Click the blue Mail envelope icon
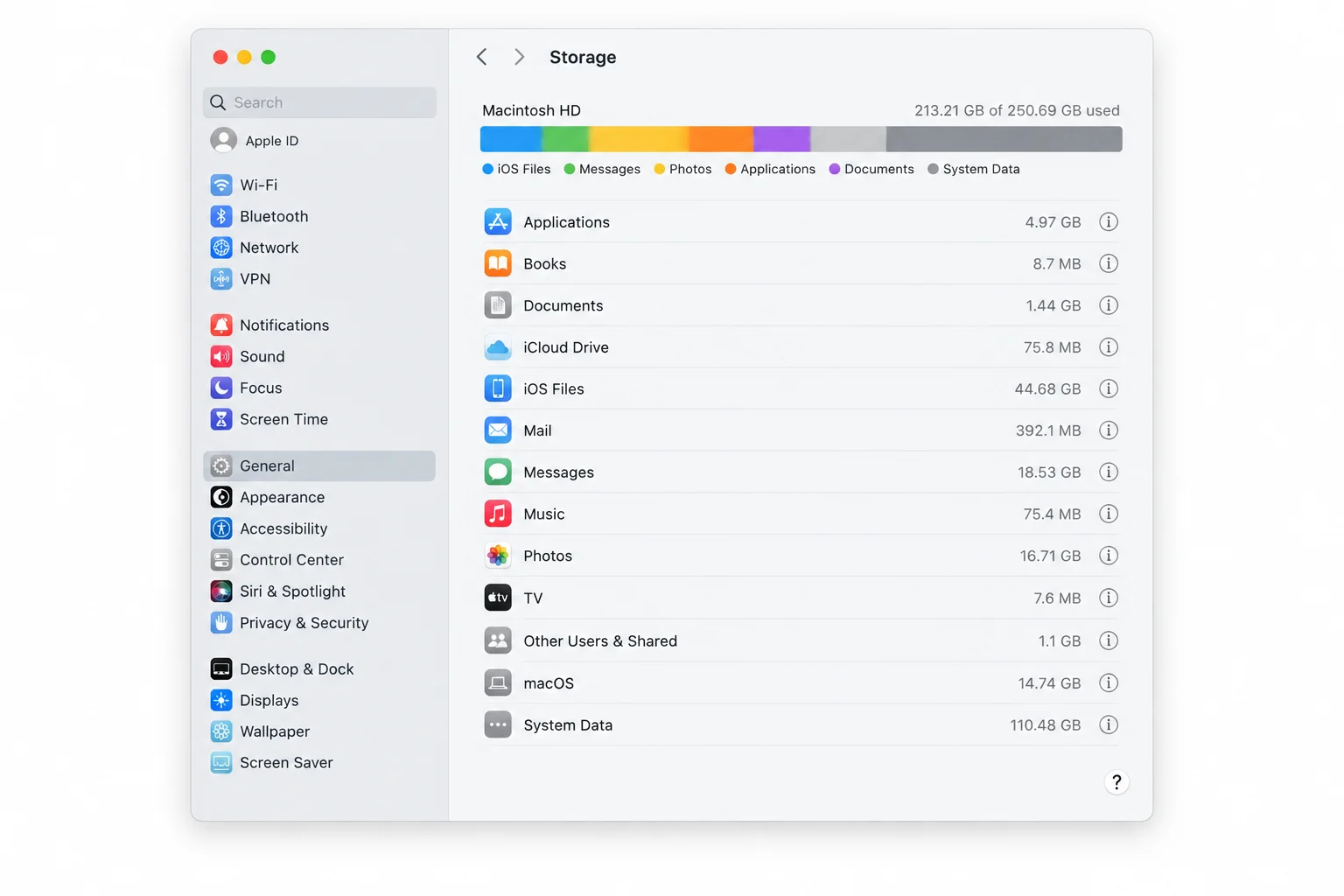 coord(498,430)
